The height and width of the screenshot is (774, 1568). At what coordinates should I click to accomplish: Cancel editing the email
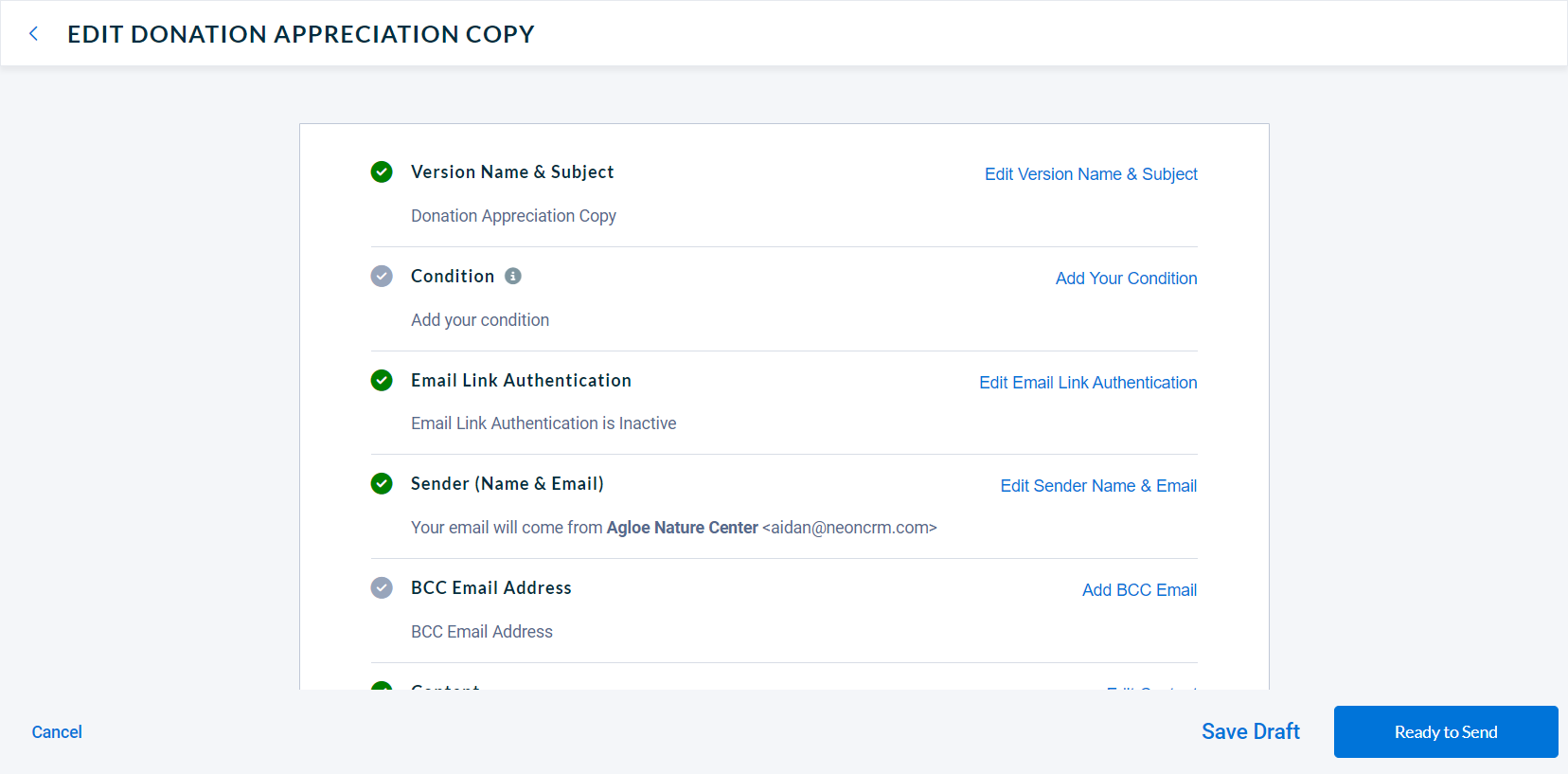(x=57, y=731)
